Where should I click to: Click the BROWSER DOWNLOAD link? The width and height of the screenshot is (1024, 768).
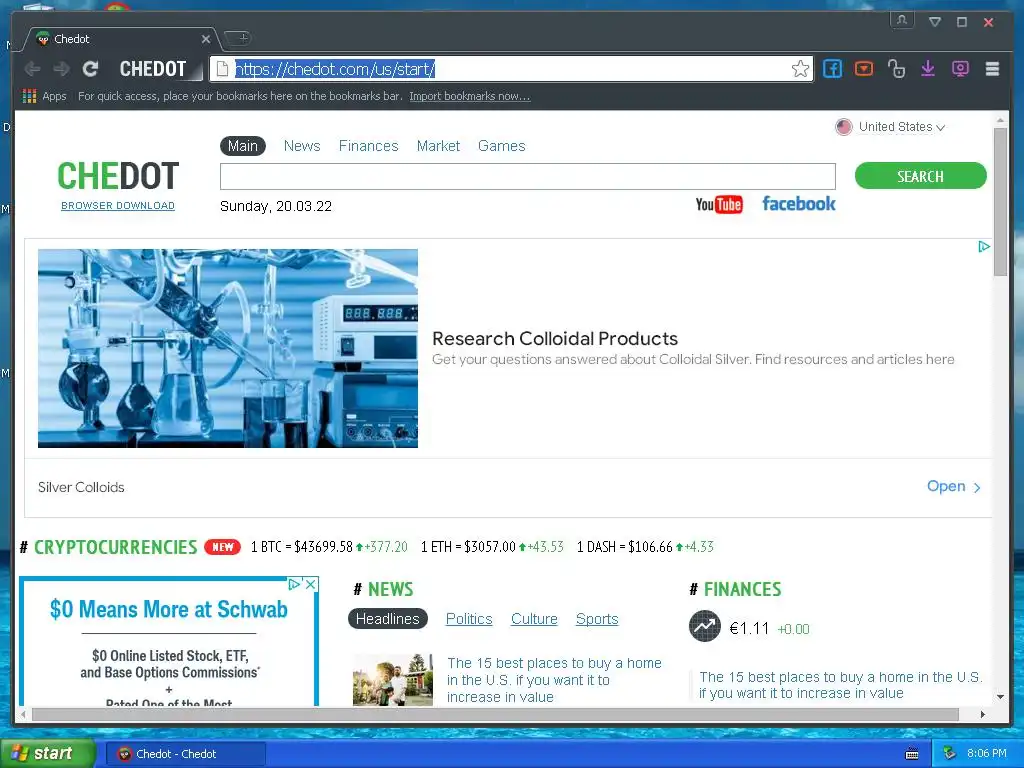[x=118, y=206]
